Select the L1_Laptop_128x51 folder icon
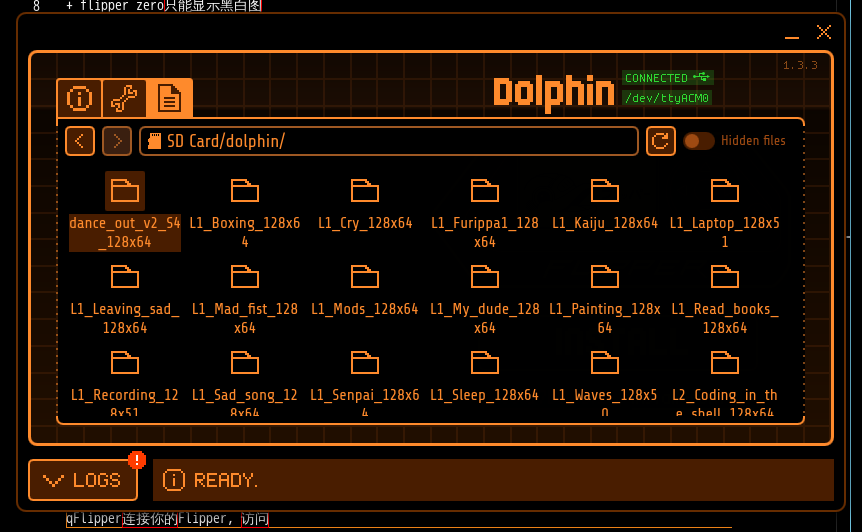Image resolution: width=862 pixels, height=532 pixels. pos(725,191)
